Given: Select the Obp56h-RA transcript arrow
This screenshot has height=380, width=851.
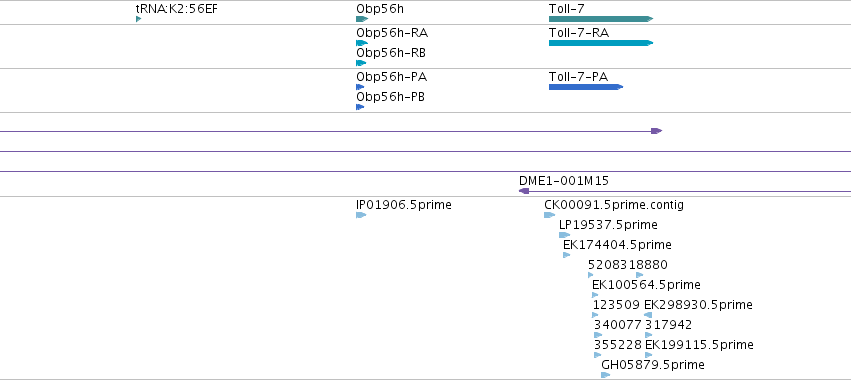Looking at the screenshot, I should [x=362, y=43].
